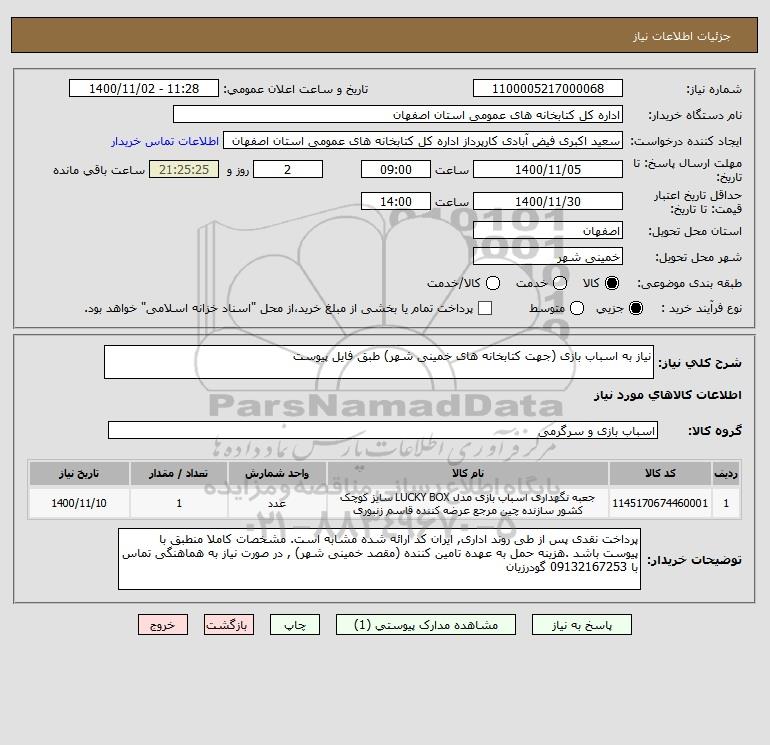Click the quantity cell showing 1
The width and height of the screenshot is (770, 745).
pyautogui.click(x=179, y=503)
